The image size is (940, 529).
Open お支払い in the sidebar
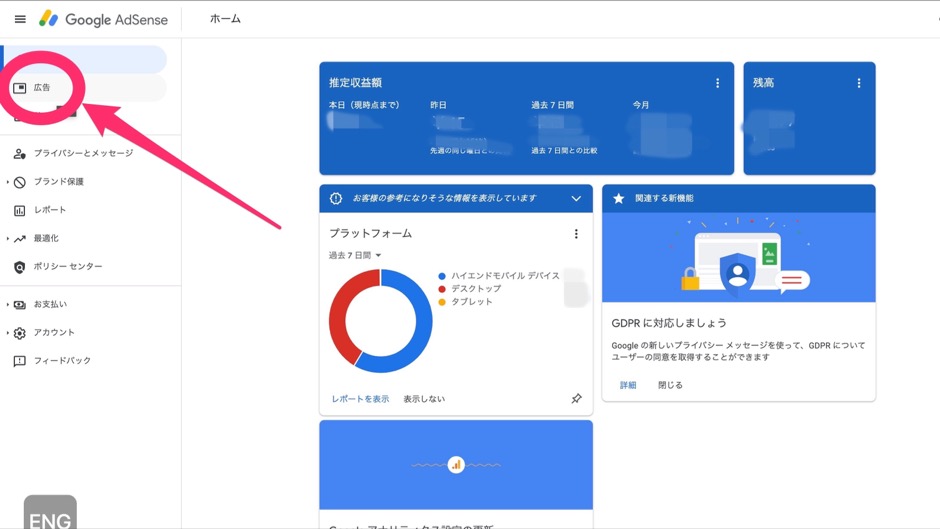coord(50,305)
